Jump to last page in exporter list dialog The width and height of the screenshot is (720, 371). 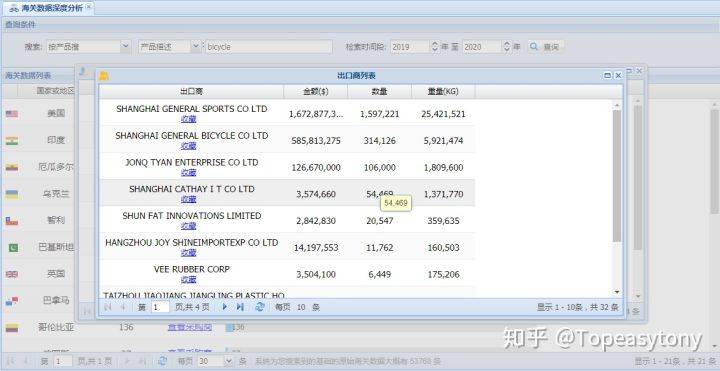pyautogui.click(x=240, y=307)
